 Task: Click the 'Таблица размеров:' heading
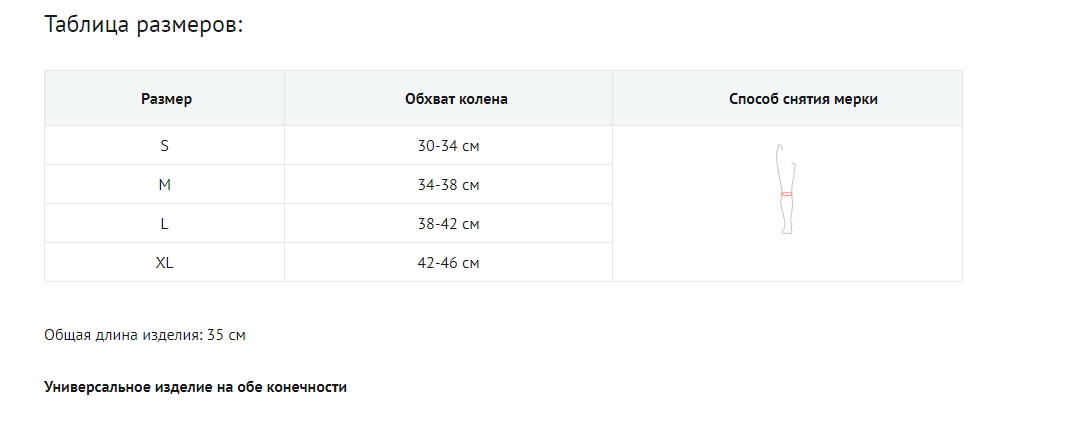144,25
